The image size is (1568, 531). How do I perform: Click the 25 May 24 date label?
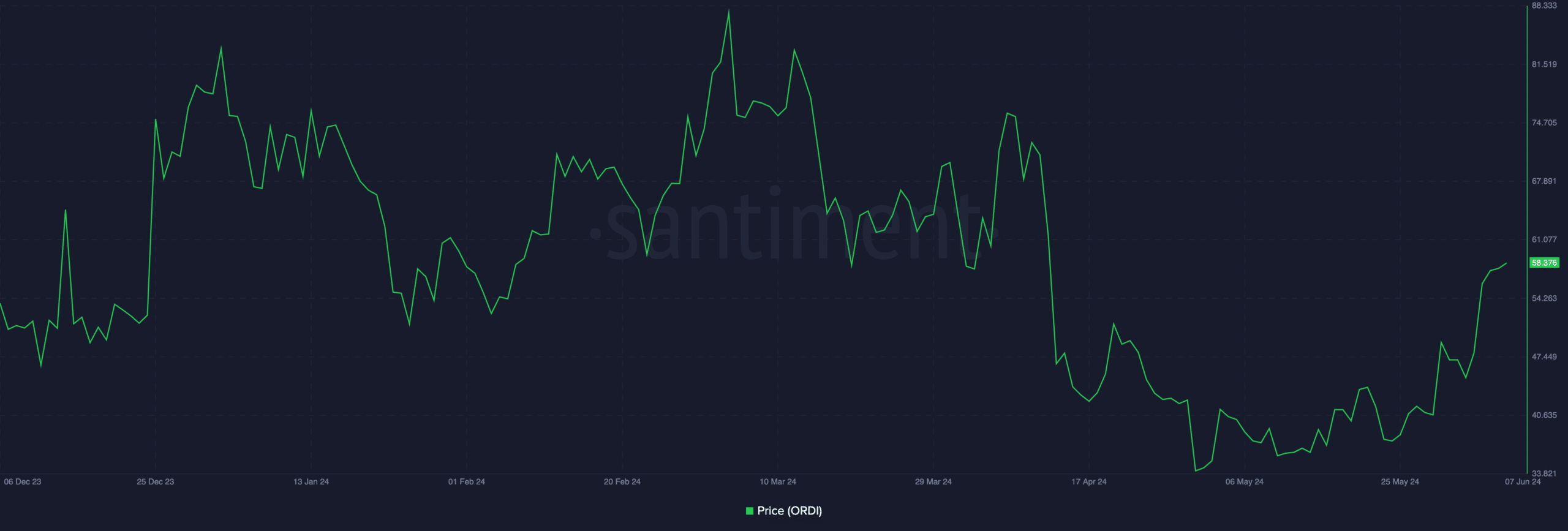click(1400, 482)
